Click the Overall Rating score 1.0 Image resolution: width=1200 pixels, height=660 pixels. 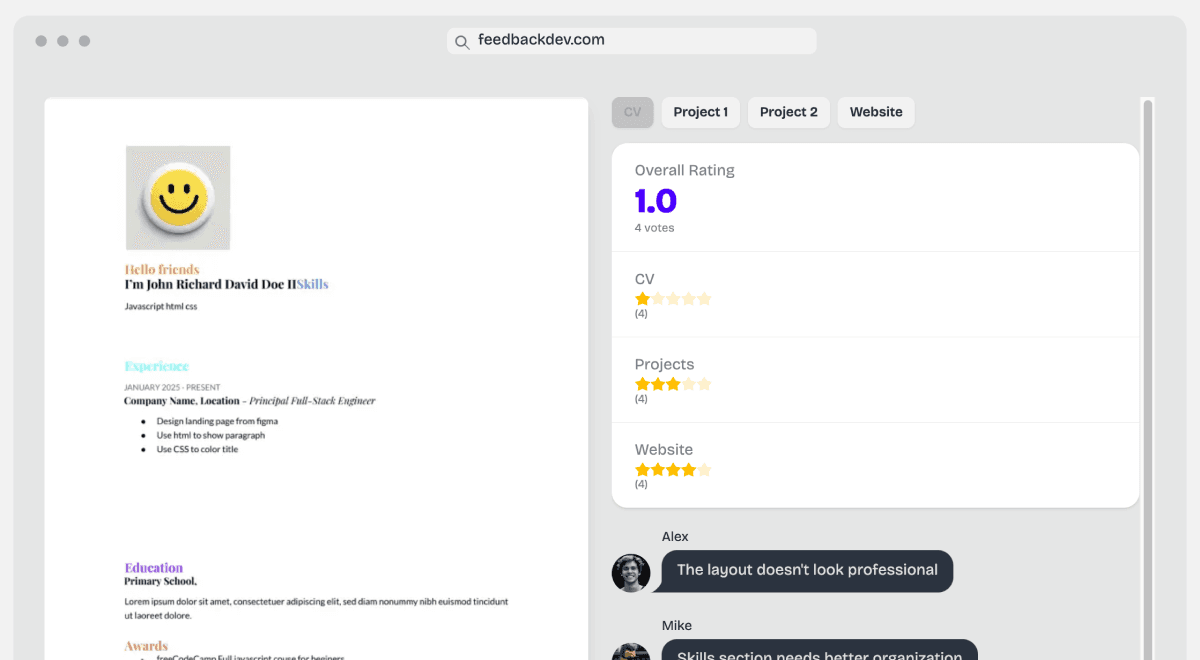[653, 202]
